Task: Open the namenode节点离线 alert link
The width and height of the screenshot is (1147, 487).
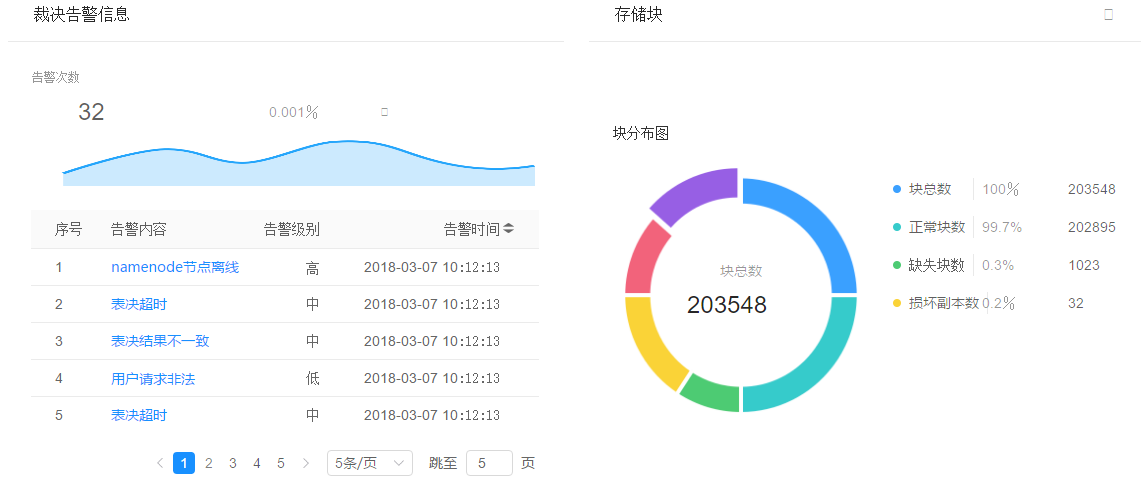Action: 175,267
